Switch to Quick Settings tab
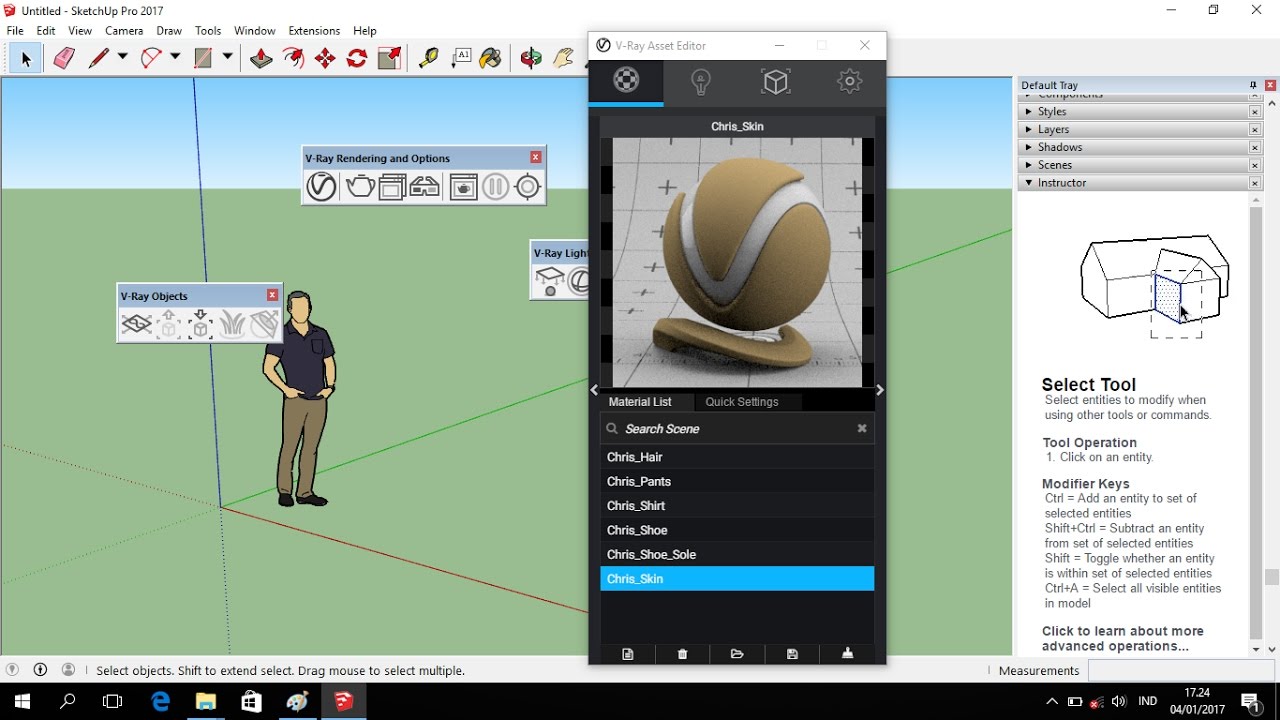Screen dimensions: 1280x720 [742, 402]
